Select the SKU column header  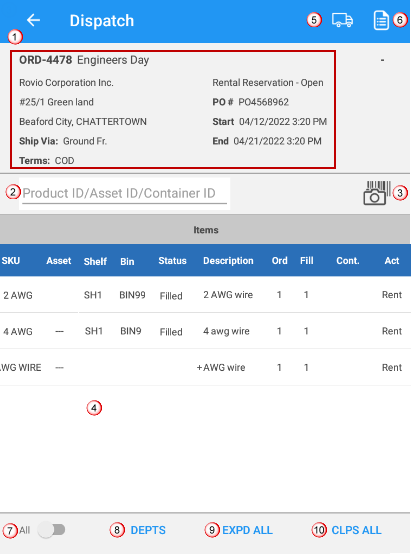click(x=11, y=261)
